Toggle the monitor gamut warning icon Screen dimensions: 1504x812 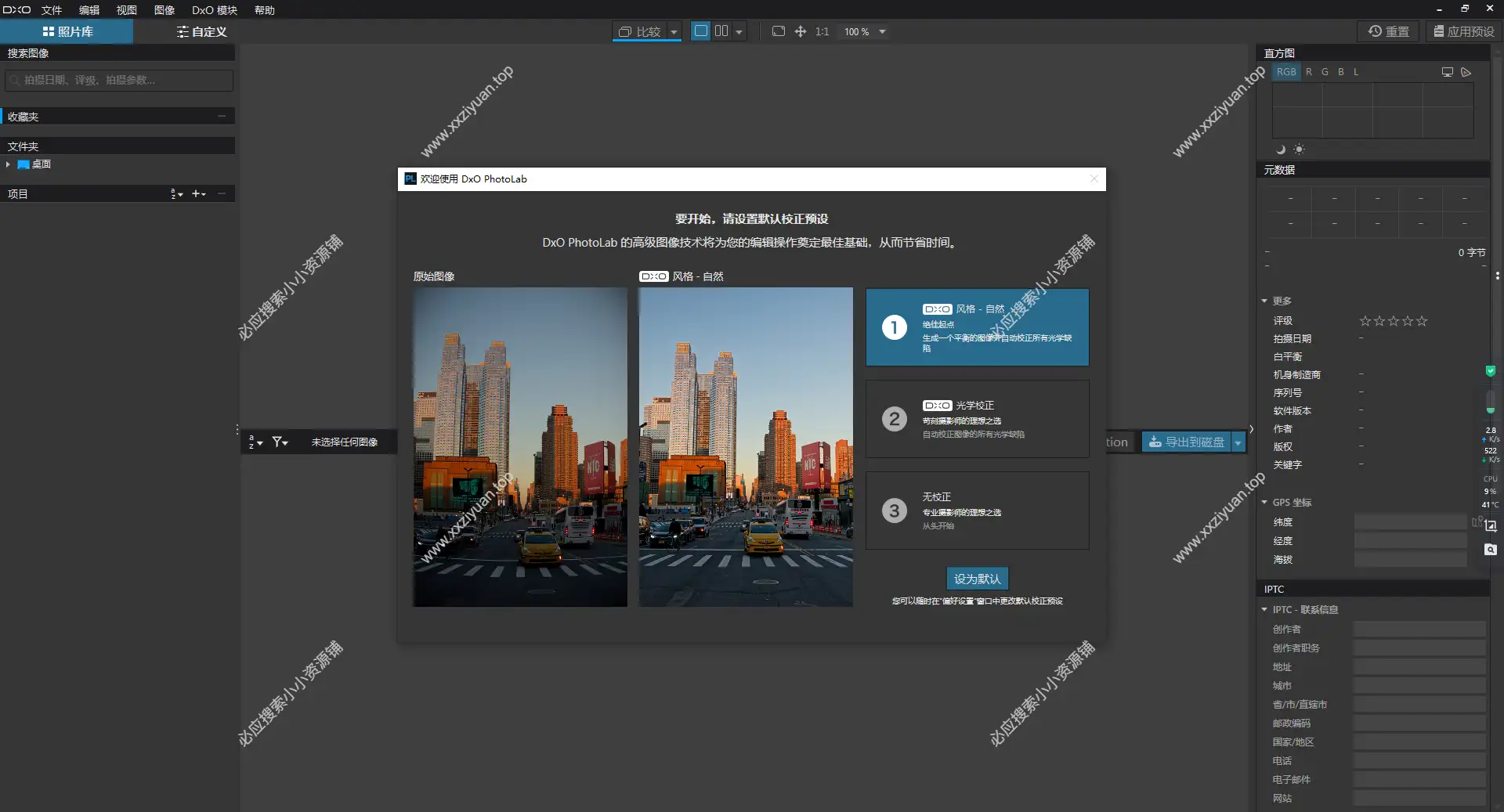pyautogui.click(x=1447, y=72)
